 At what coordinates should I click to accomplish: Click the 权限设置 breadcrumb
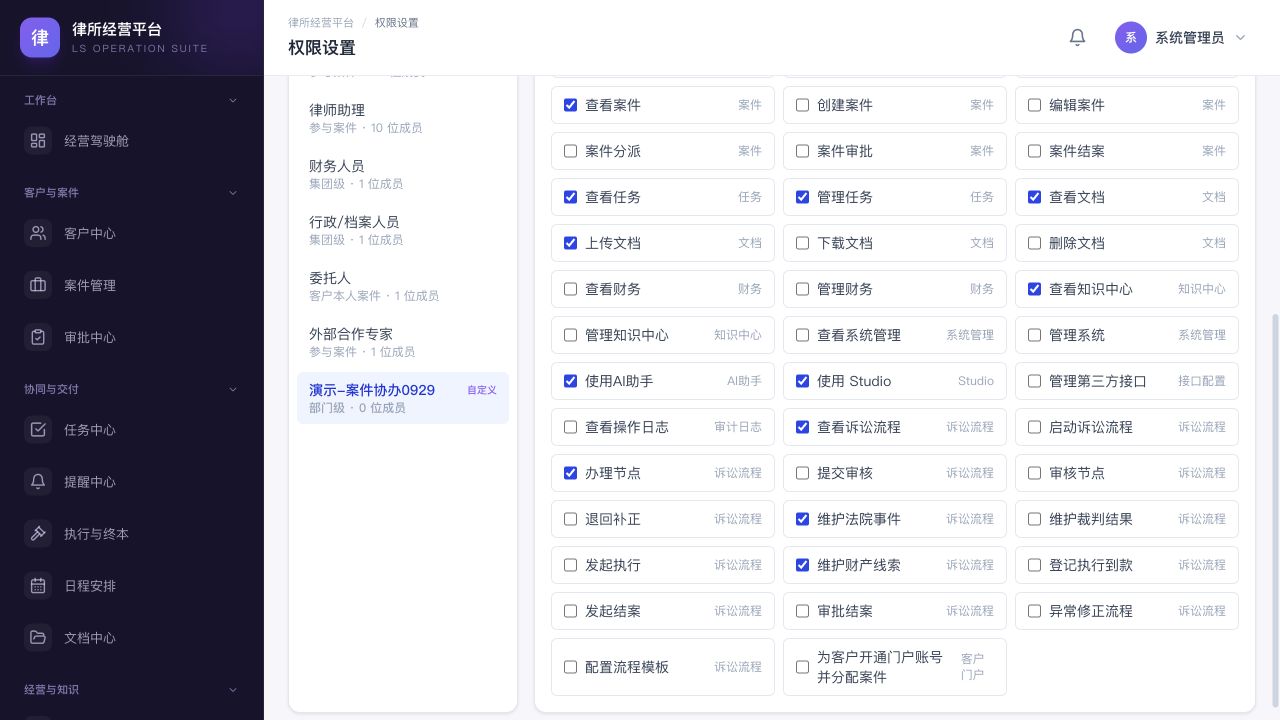pyautogui.click(x=397, y=22)
